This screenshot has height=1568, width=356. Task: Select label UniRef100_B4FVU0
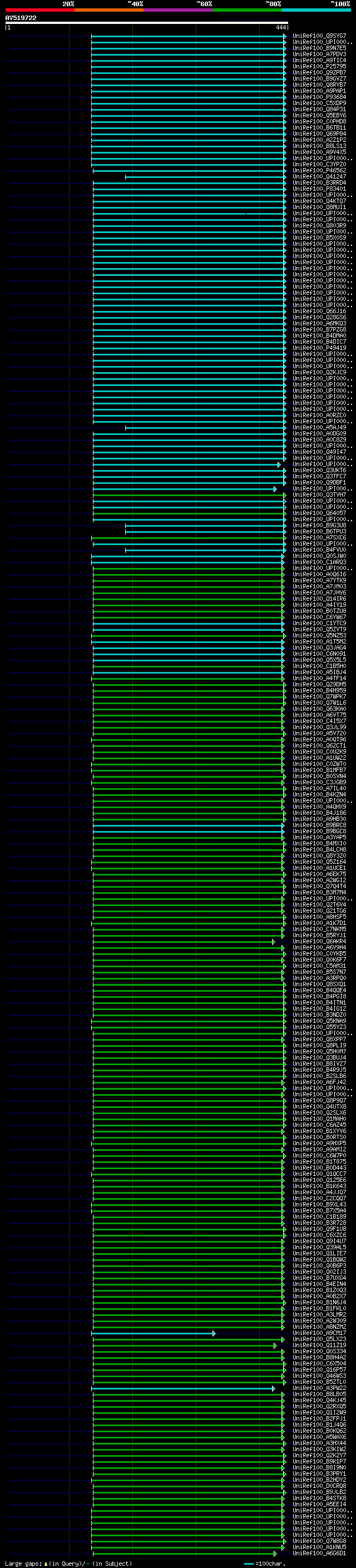point(319,550)
